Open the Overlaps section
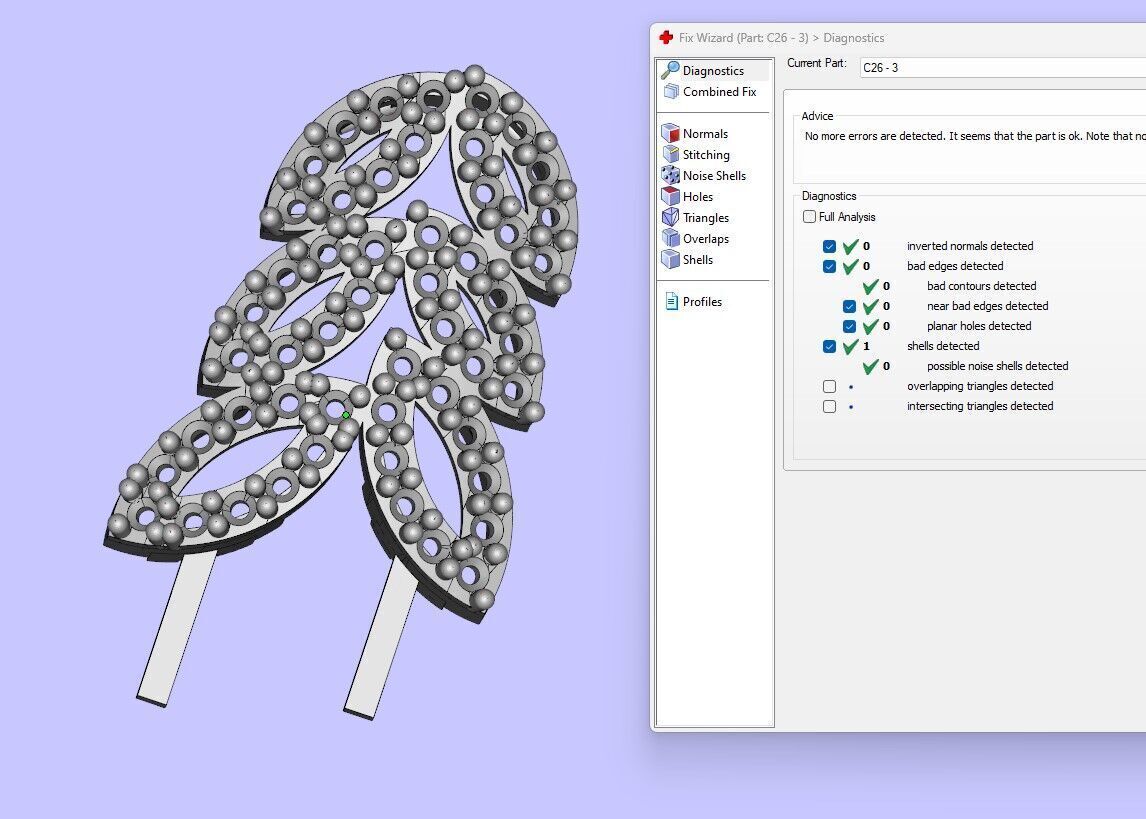The width and height of the screenshot is (1146, 819). [706, 238]
